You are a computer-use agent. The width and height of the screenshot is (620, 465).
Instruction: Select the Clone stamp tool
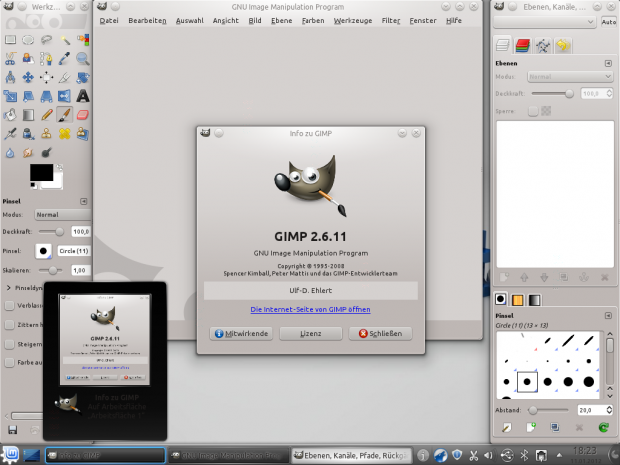(x=46, y=134)
